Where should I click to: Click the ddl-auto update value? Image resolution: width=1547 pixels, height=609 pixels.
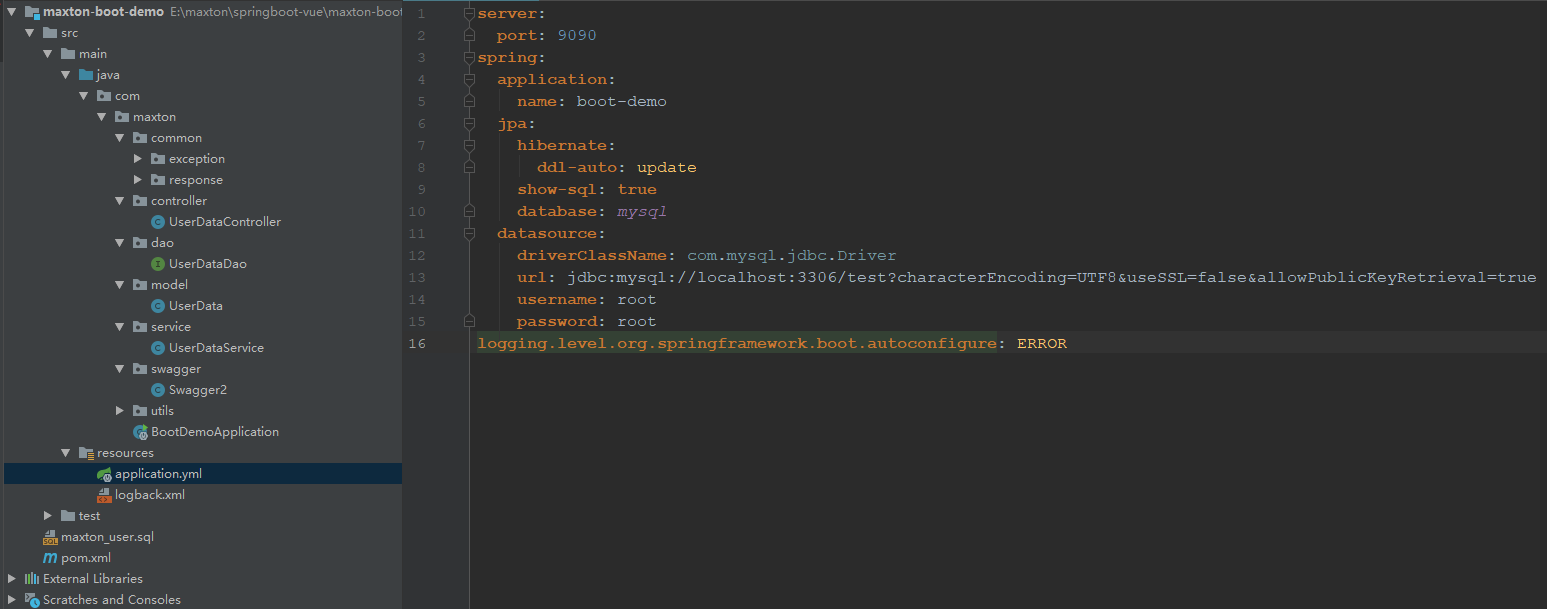[x=667, y=167]
